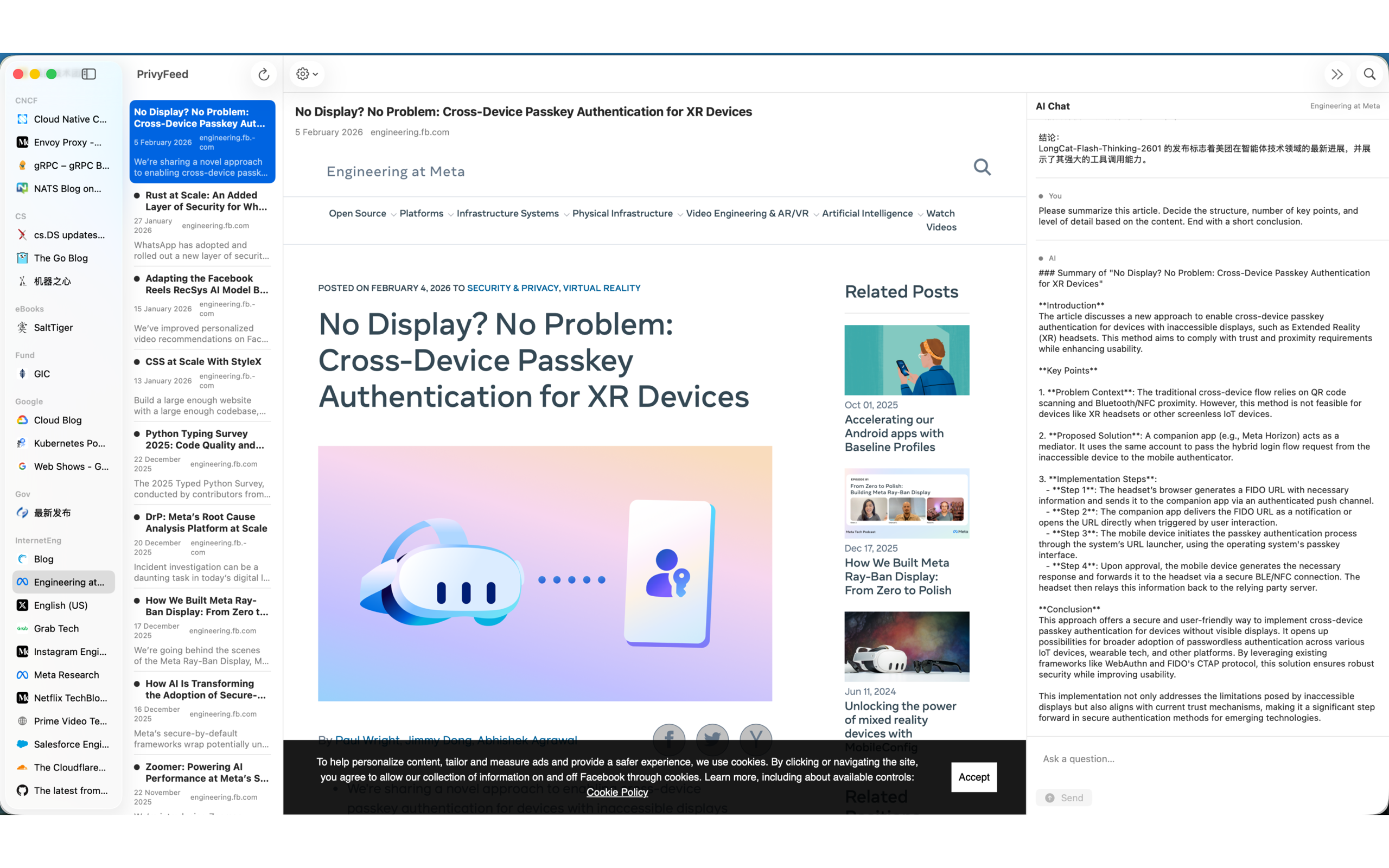Open the Ray-Ban Display related post thumbnail
The height and width of the screenshot is (868, 1389).
(x=906, y=503)
